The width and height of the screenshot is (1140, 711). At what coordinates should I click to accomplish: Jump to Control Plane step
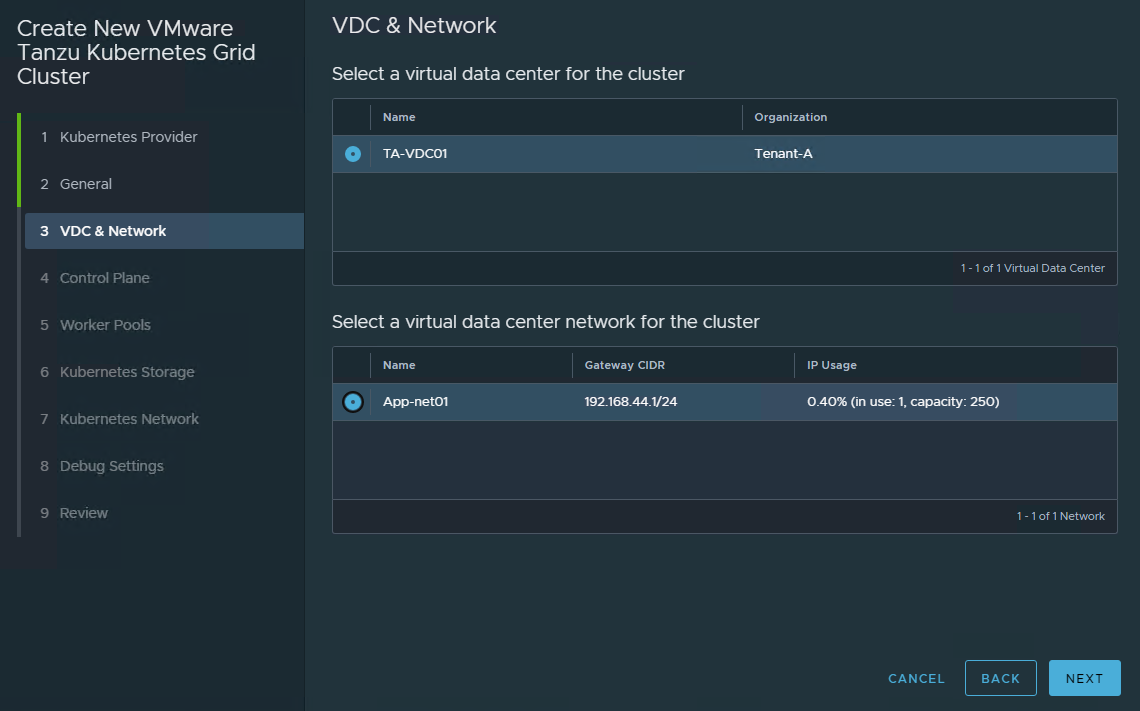click(104, 278)
